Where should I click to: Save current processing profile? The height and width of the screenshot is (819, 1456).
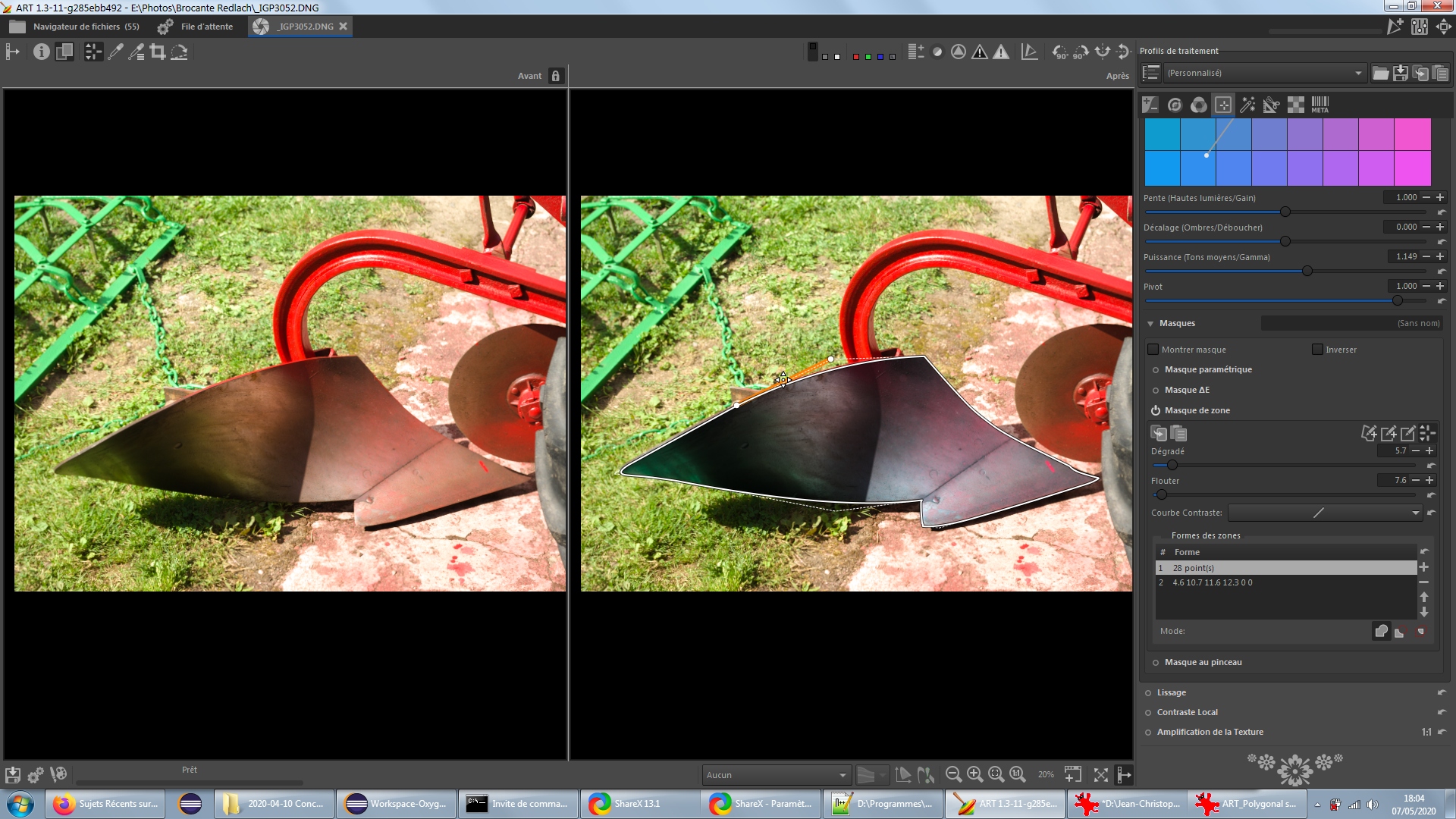(1401, 73)
